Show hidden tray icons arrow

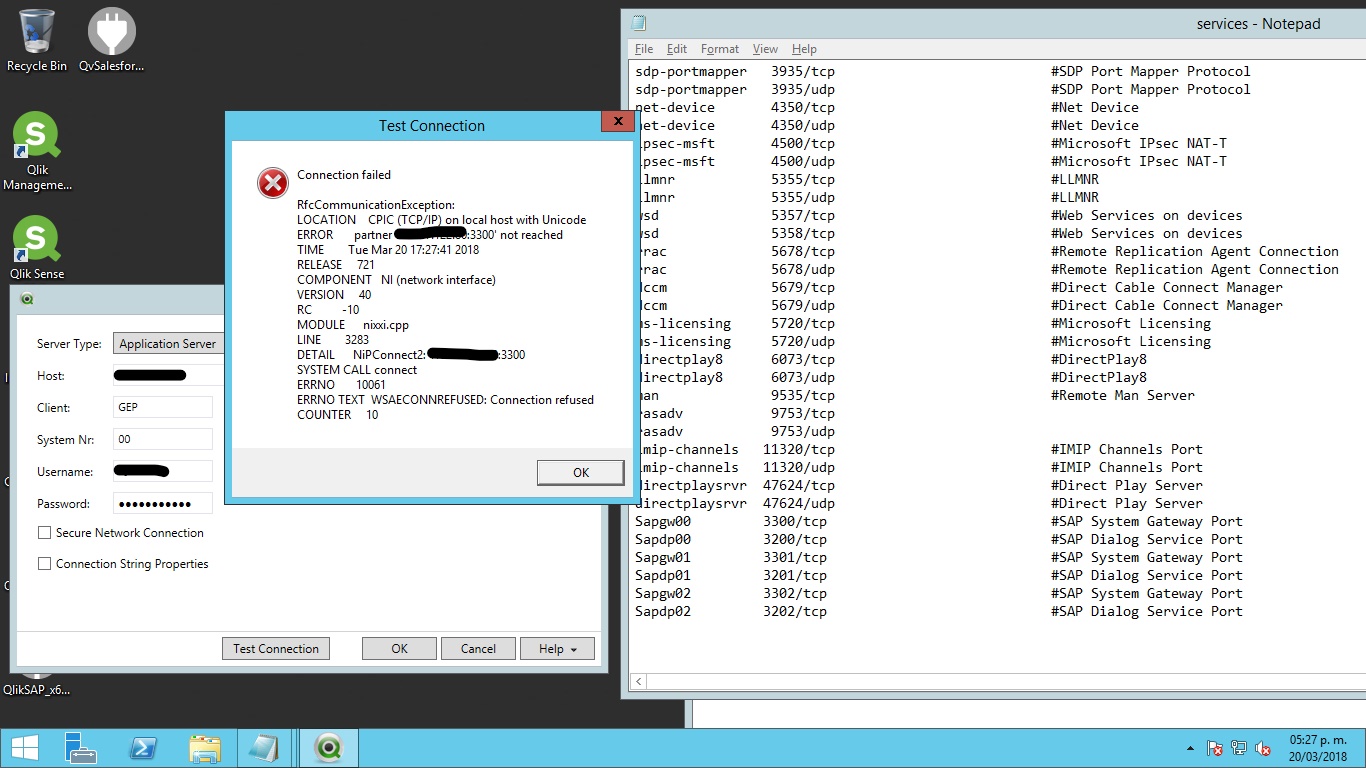[x=1190, y=748]
